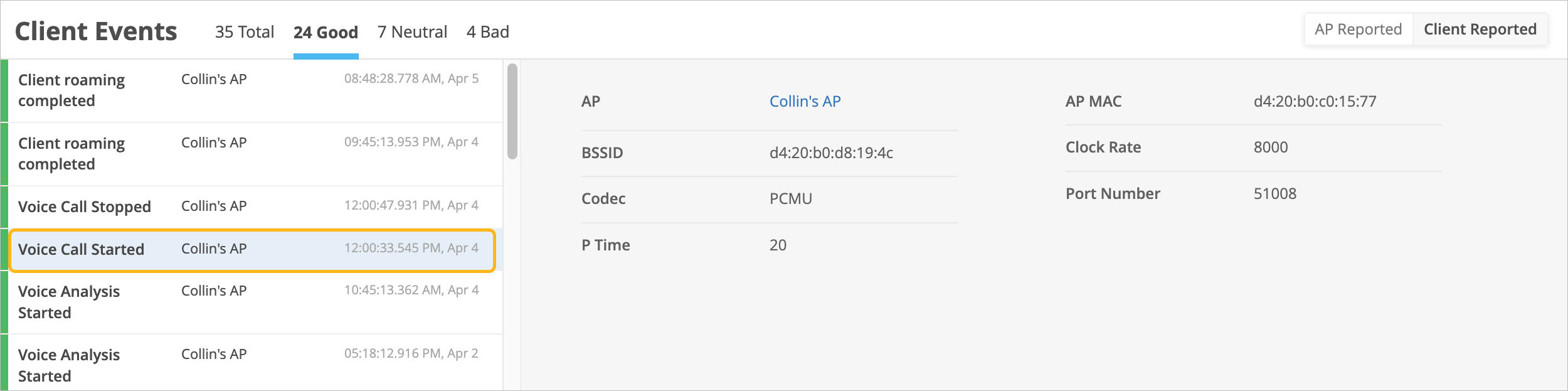Show the 4 Bad events tab
Image resolution: width=1568 pixels, height=391 pixels.
(487, 32)
